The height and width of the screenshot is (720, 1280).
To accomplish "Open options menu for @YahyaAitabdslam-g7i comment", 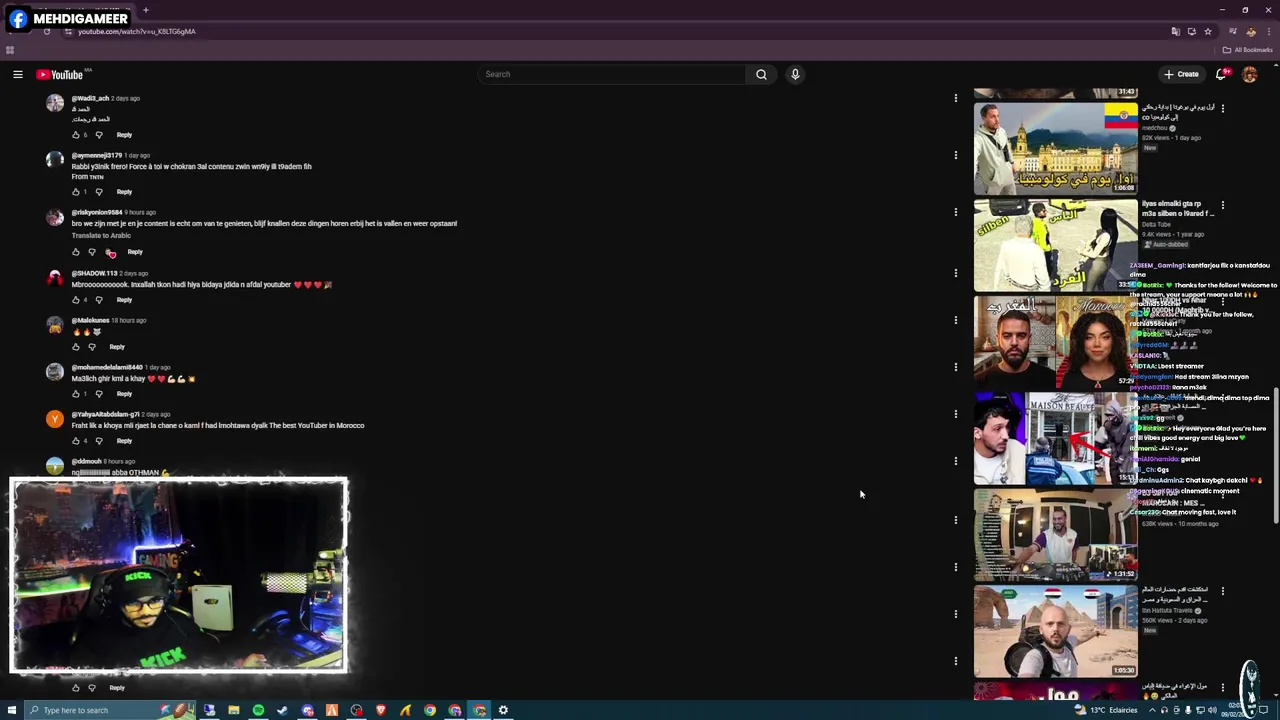I will pyautogui.click(x=955, y=414).
